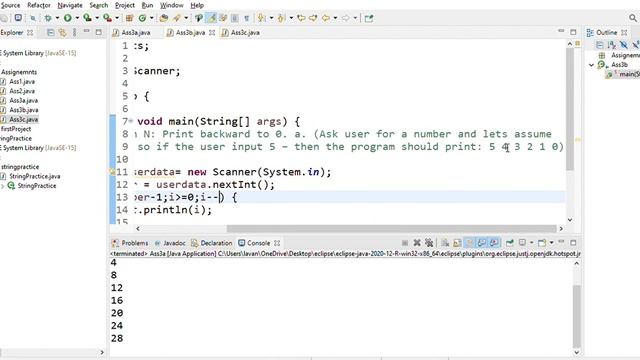Open the Coverage dropdown arrow
640x360 pixels.
(97, 18)
